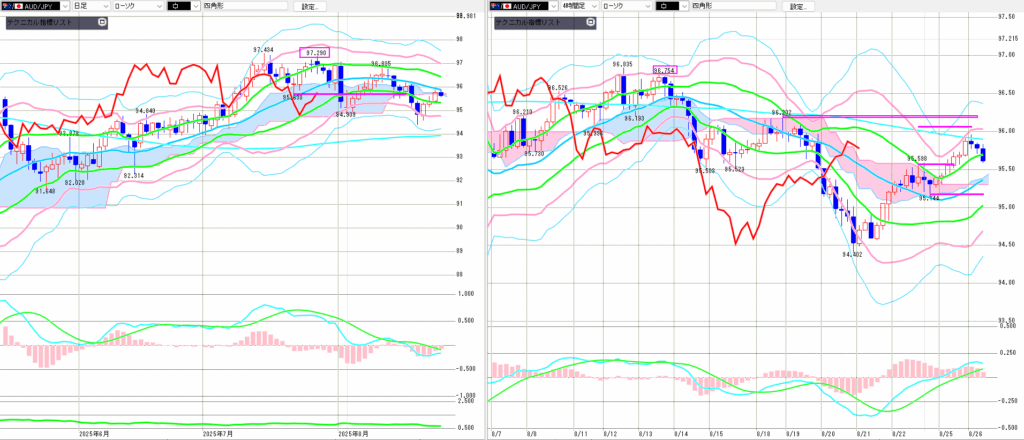Click the 四角形 field on the daily chart
The width and height of the screenshot is (1024, 440).
244,6
